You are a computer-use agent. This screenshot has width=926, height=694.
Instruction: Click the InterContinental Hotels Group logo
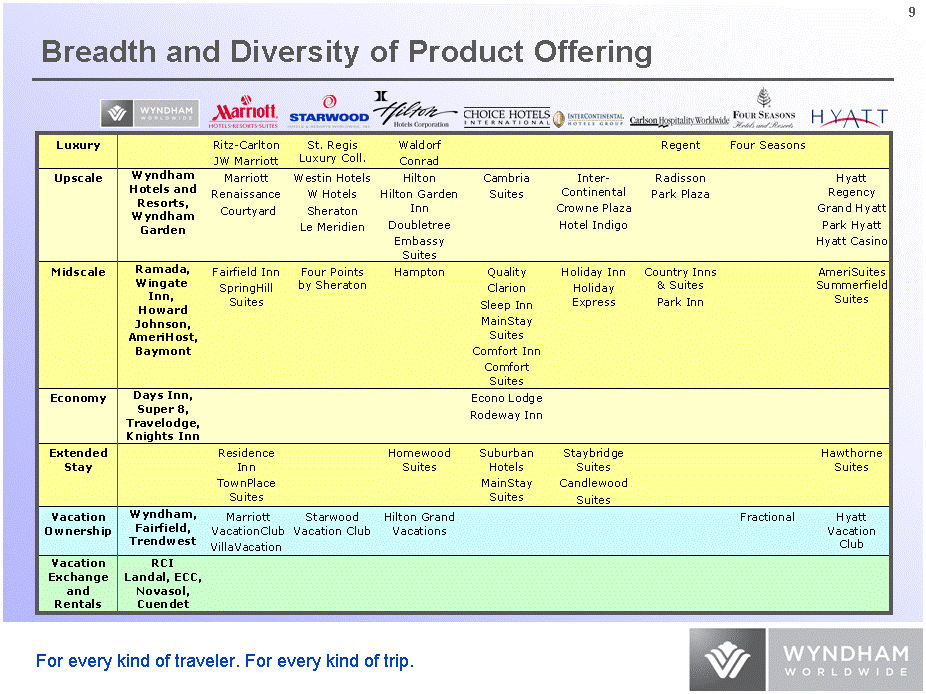(x=589, y=120)
